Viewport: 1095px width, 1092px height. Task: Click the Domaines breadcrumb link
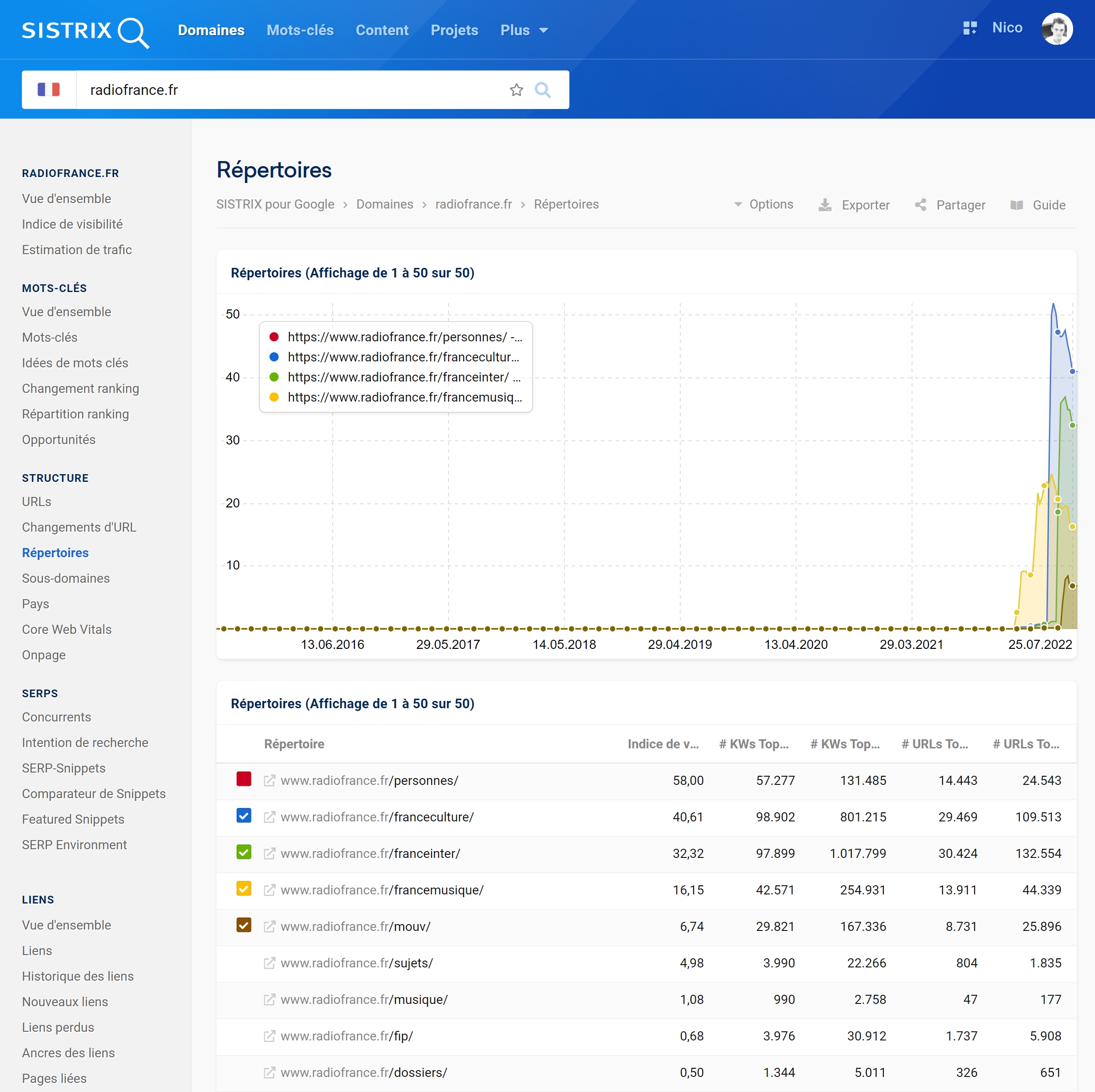[384, 204]
